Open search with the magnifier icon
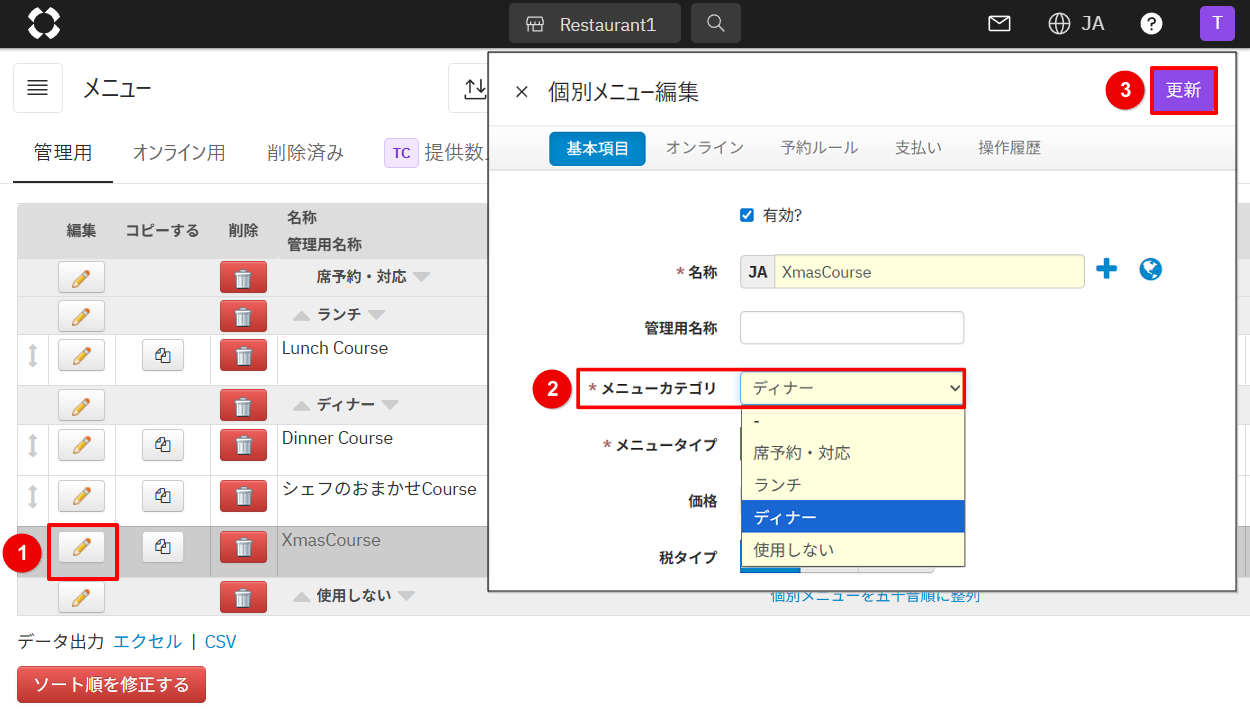 coord(715,23)
